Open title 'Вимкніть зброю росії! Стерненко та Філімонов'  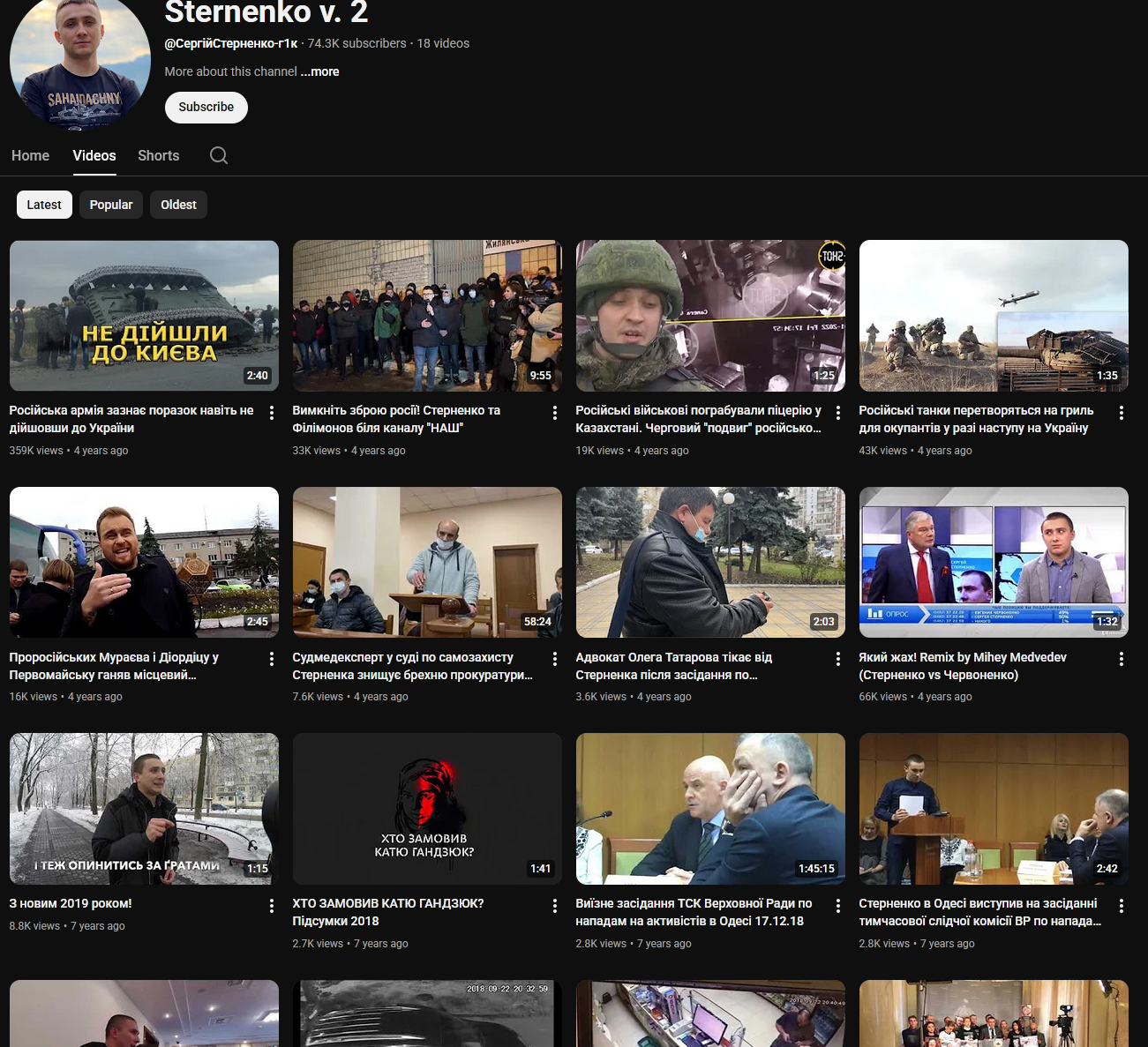click(396, 419)
